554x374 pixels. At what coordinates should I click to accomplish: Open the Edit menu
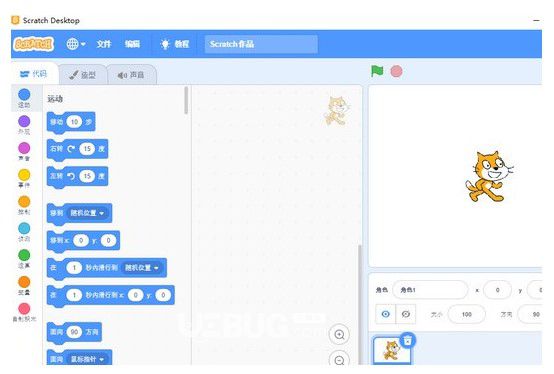[x=132, y=44]
